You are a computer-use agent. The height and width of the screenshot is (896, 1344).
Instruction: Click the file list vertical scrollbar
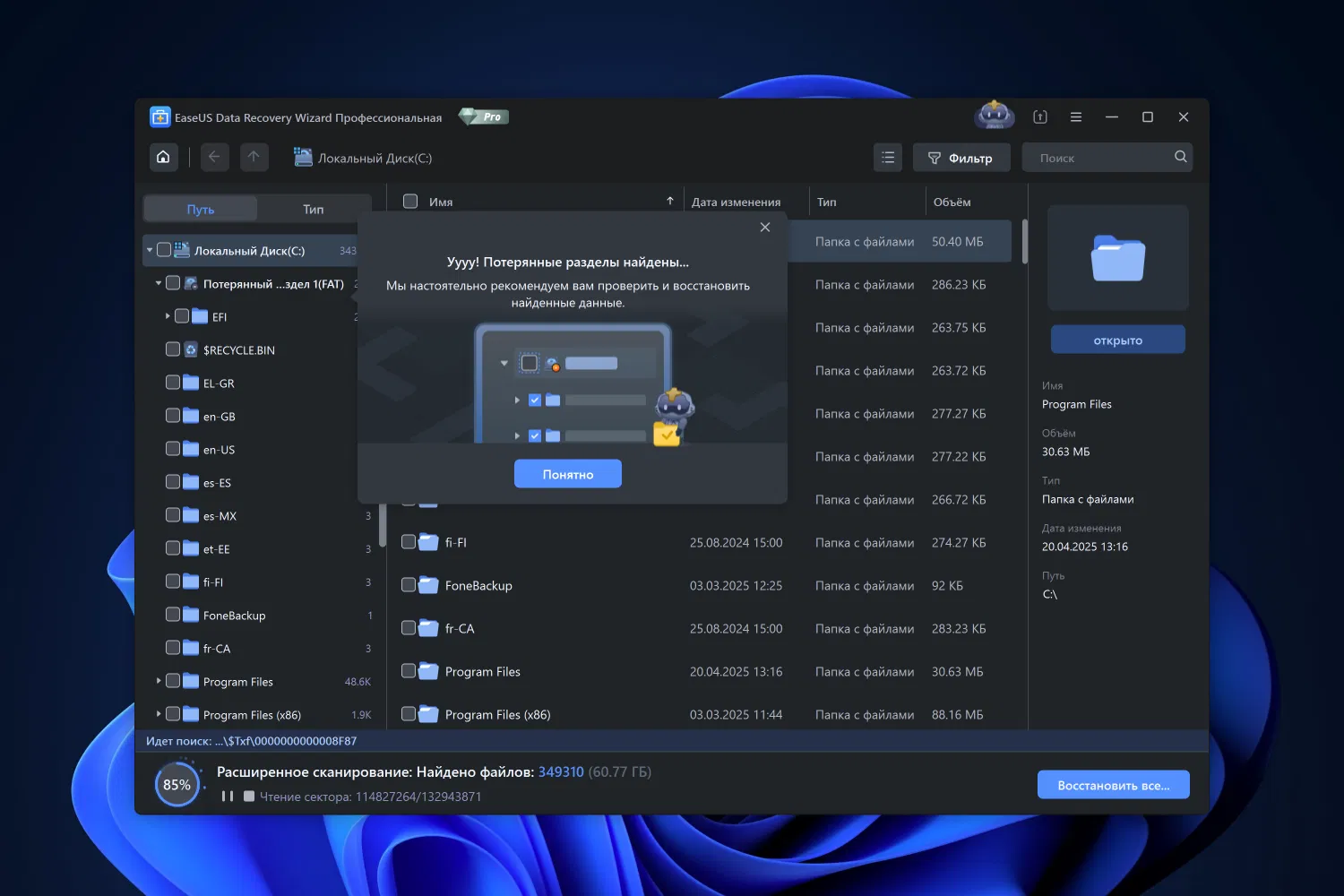pos(1024,241)
